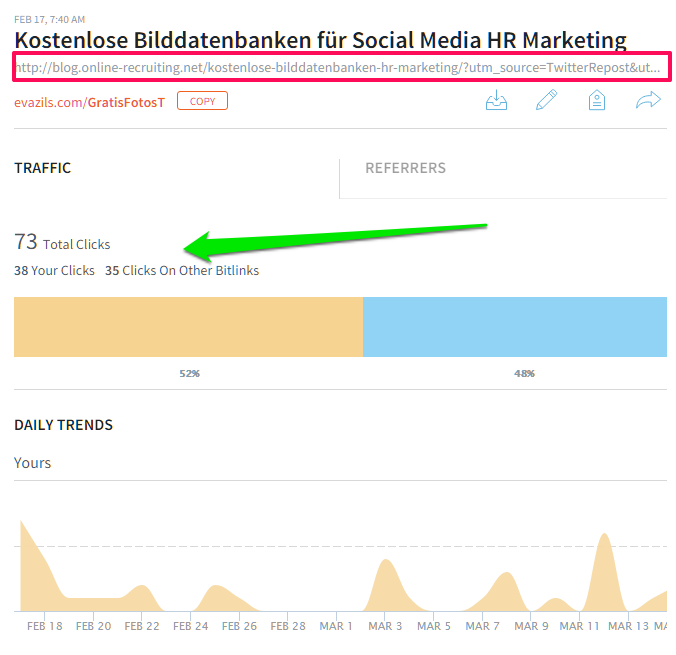
Task: Click the pencil edit icon
Action: pos(546,101)
